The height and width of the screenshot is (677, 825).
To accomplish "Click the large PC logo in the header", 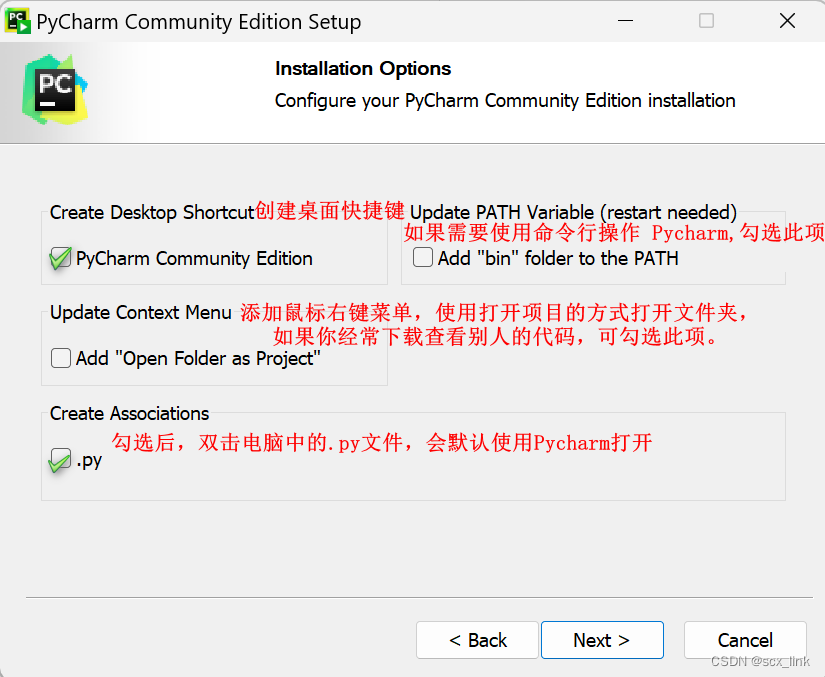I will pos(55,88).
